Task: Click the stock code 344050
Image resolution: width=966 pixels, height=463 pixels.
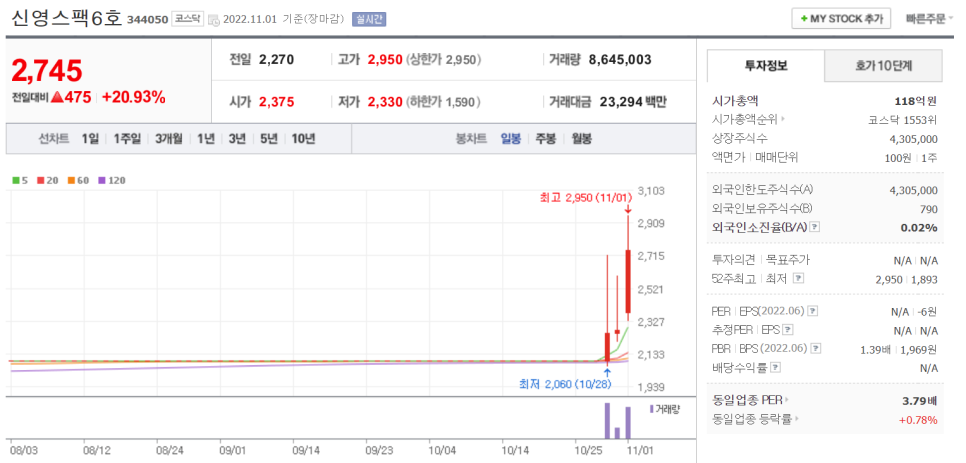Action: pos(147,20)
